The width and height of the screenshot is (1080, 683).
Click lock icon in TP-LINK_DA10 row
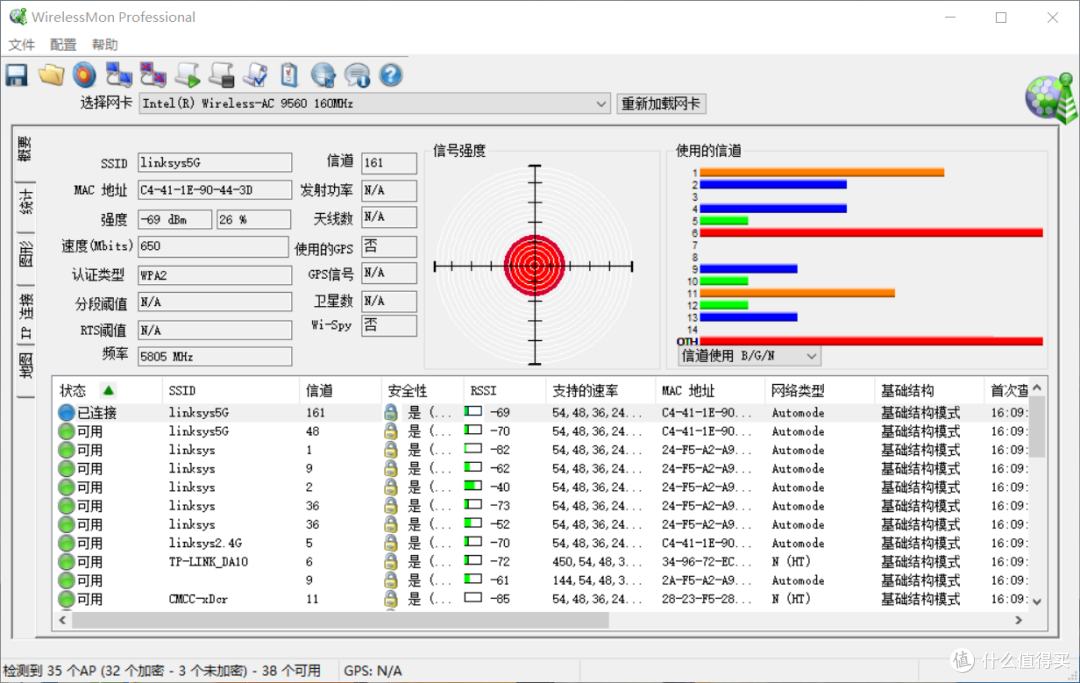pos(391,561)
